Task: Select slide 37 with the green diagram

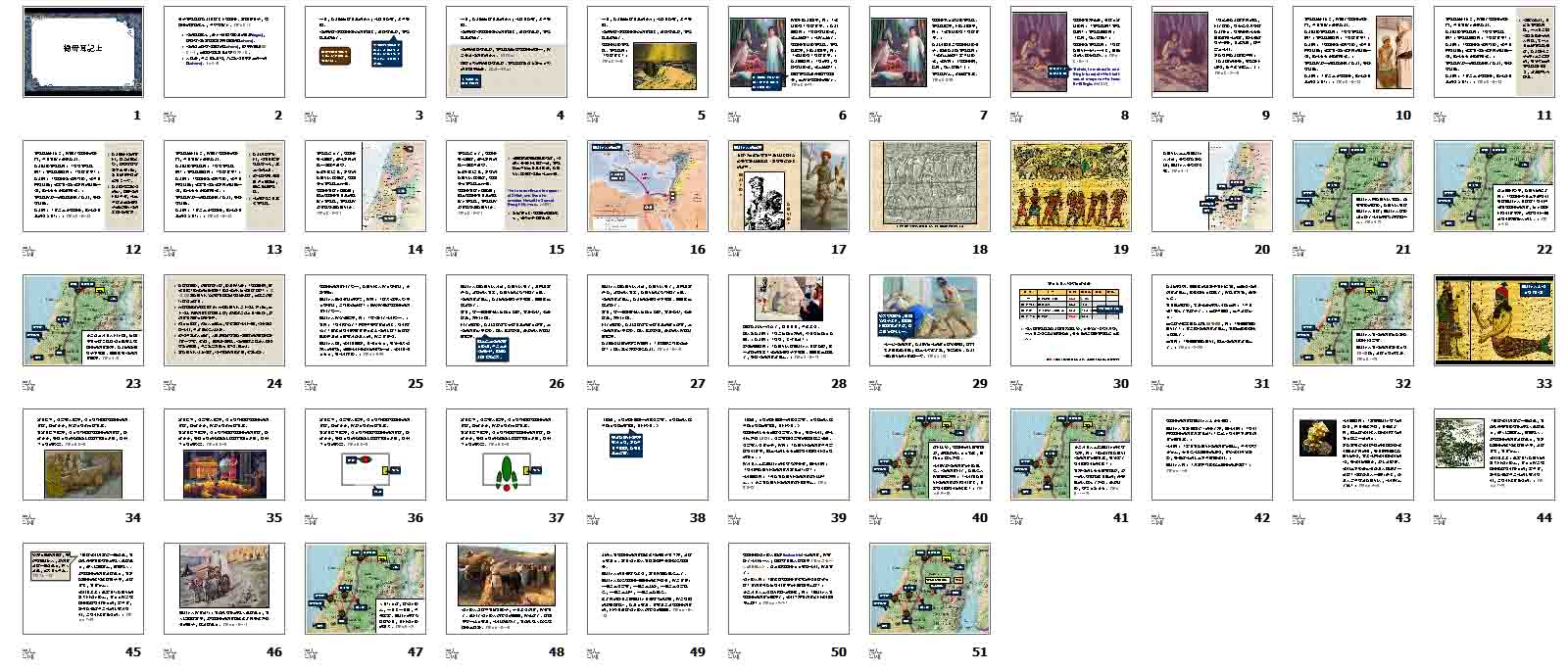Action: click(x=506, y=455)
